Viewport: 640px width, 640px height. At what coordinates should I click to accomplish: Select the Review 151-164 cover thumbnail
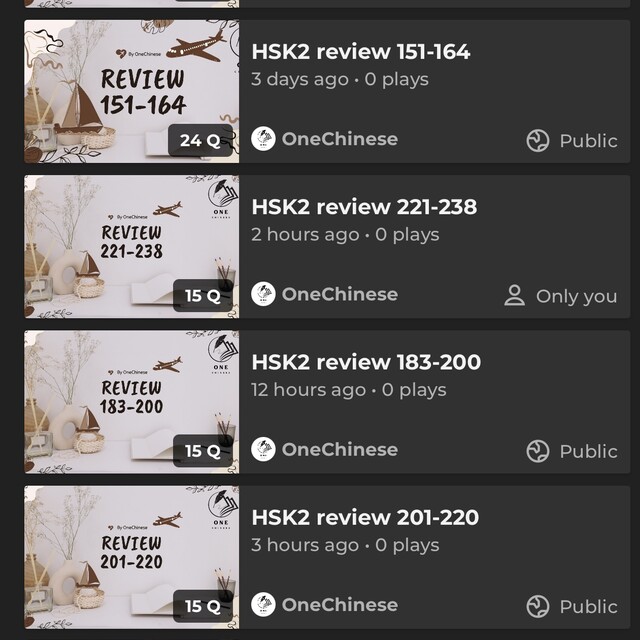(x=132, y=91)
